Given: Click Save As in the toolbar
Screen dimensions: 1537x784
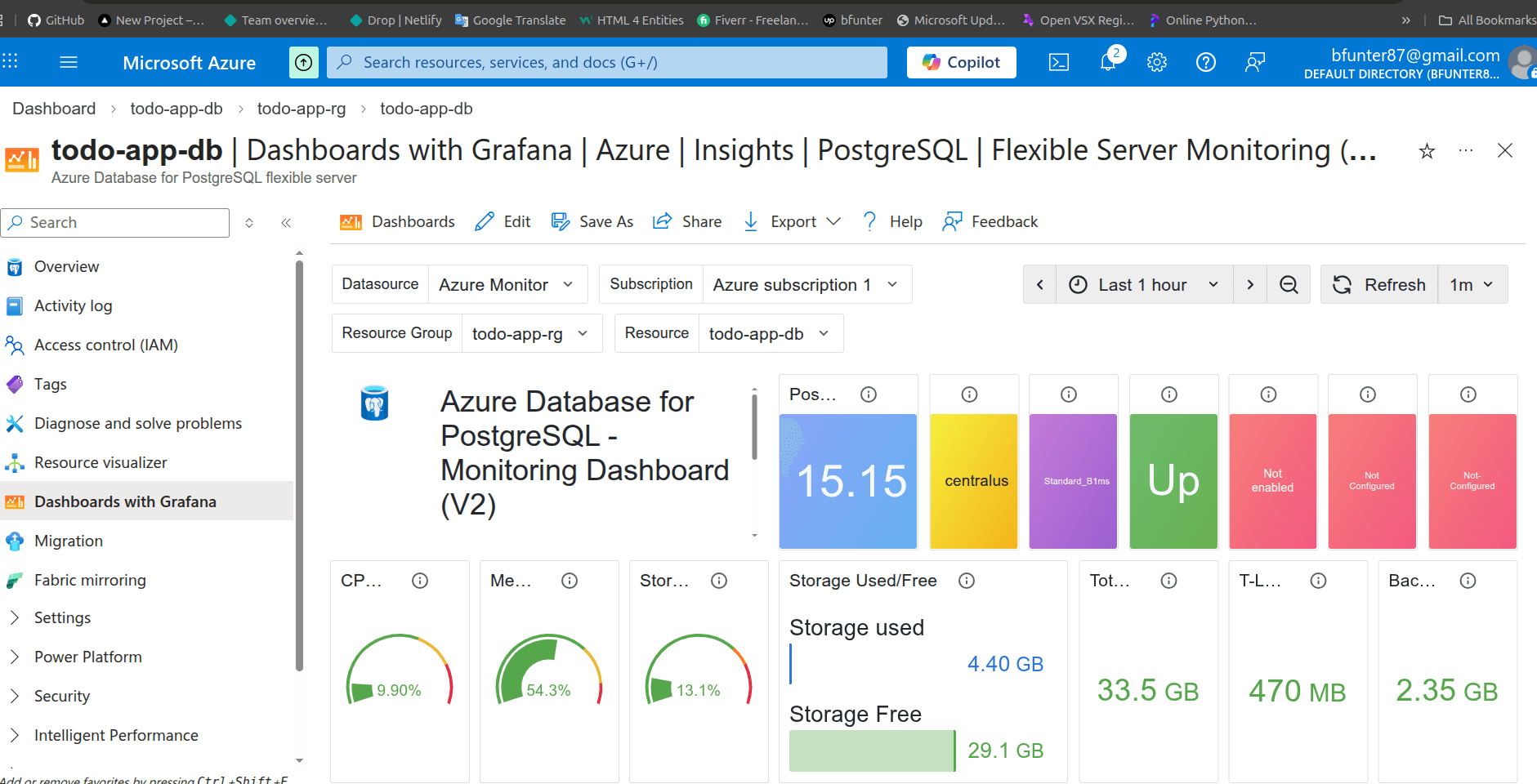Looking at the screenshot, I should click(592, 222).
